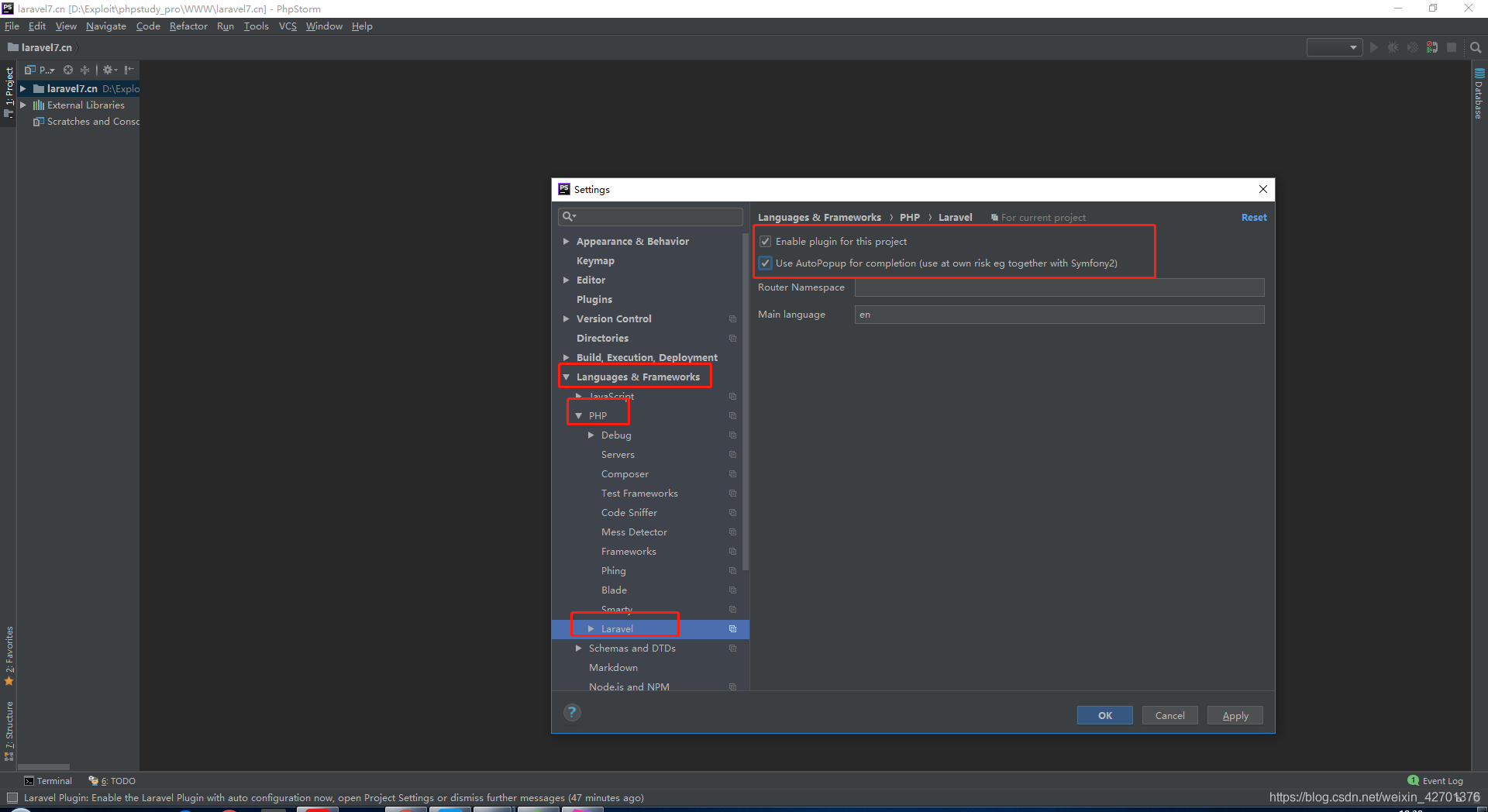Click project-level icon beside Version Control
The image size is (1488, 812).
point(732,319)
